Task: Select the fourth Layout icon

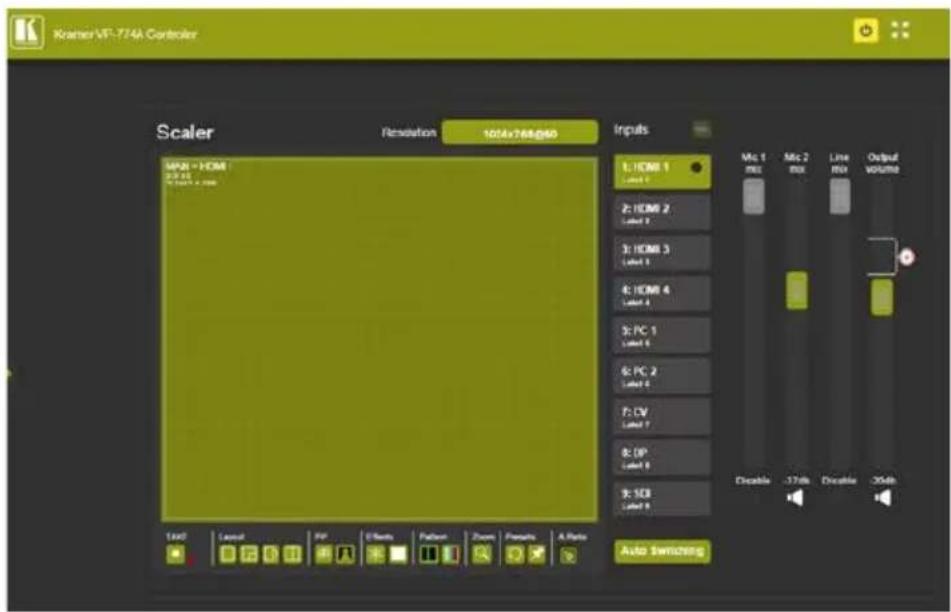Action: [x=292, y=554]
